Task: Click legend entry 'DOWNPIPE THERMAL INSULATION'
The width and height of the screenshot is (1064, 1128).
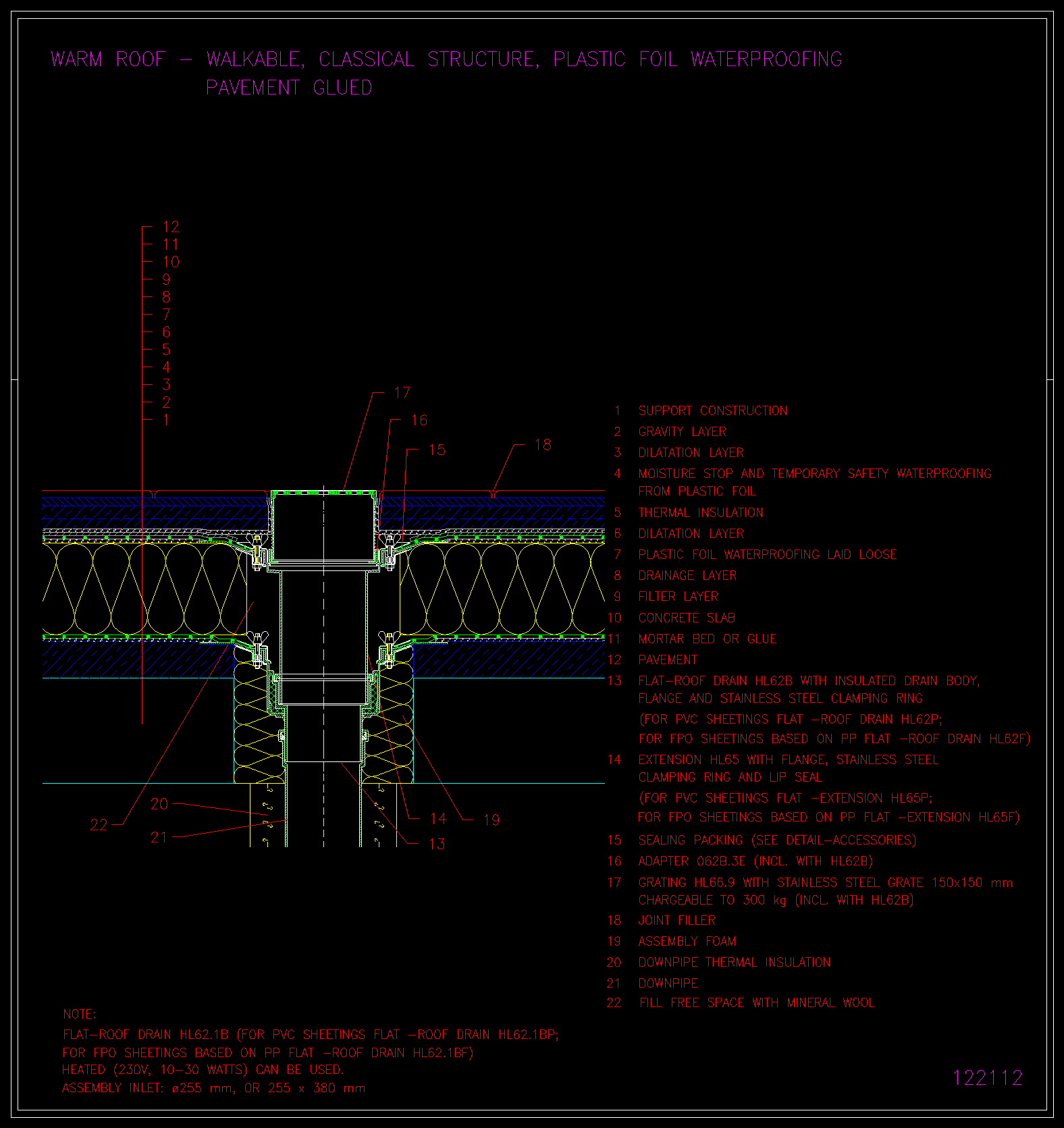Action: [734, 963]
